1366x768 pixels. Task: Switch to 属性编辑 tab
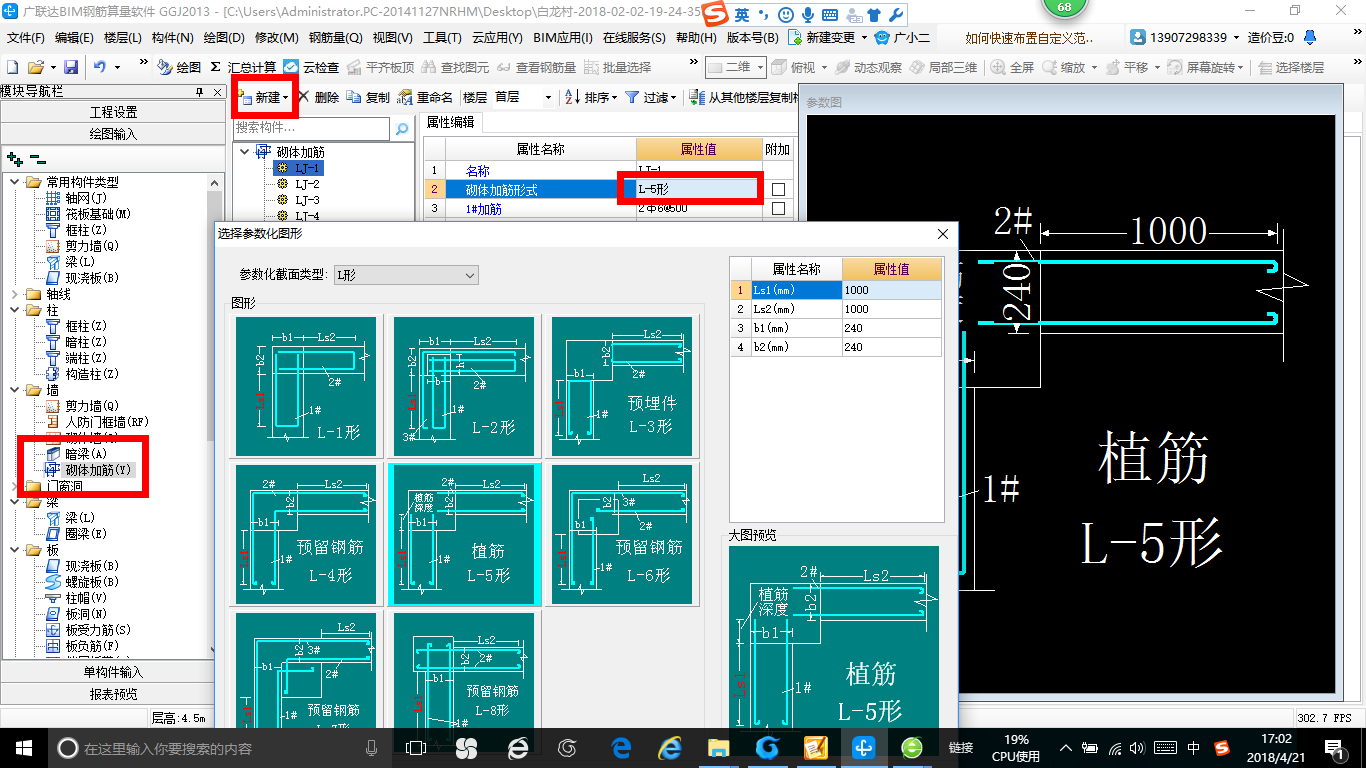coord(450,122)
